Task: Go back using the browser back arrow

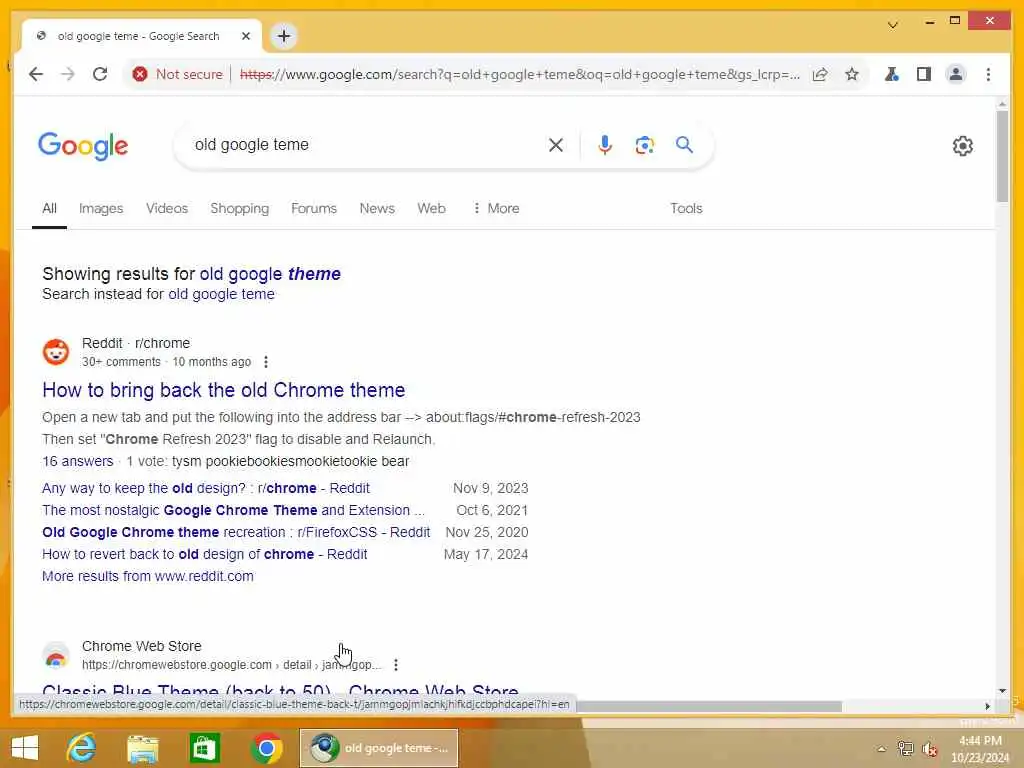Action: (x=36, y=74)
